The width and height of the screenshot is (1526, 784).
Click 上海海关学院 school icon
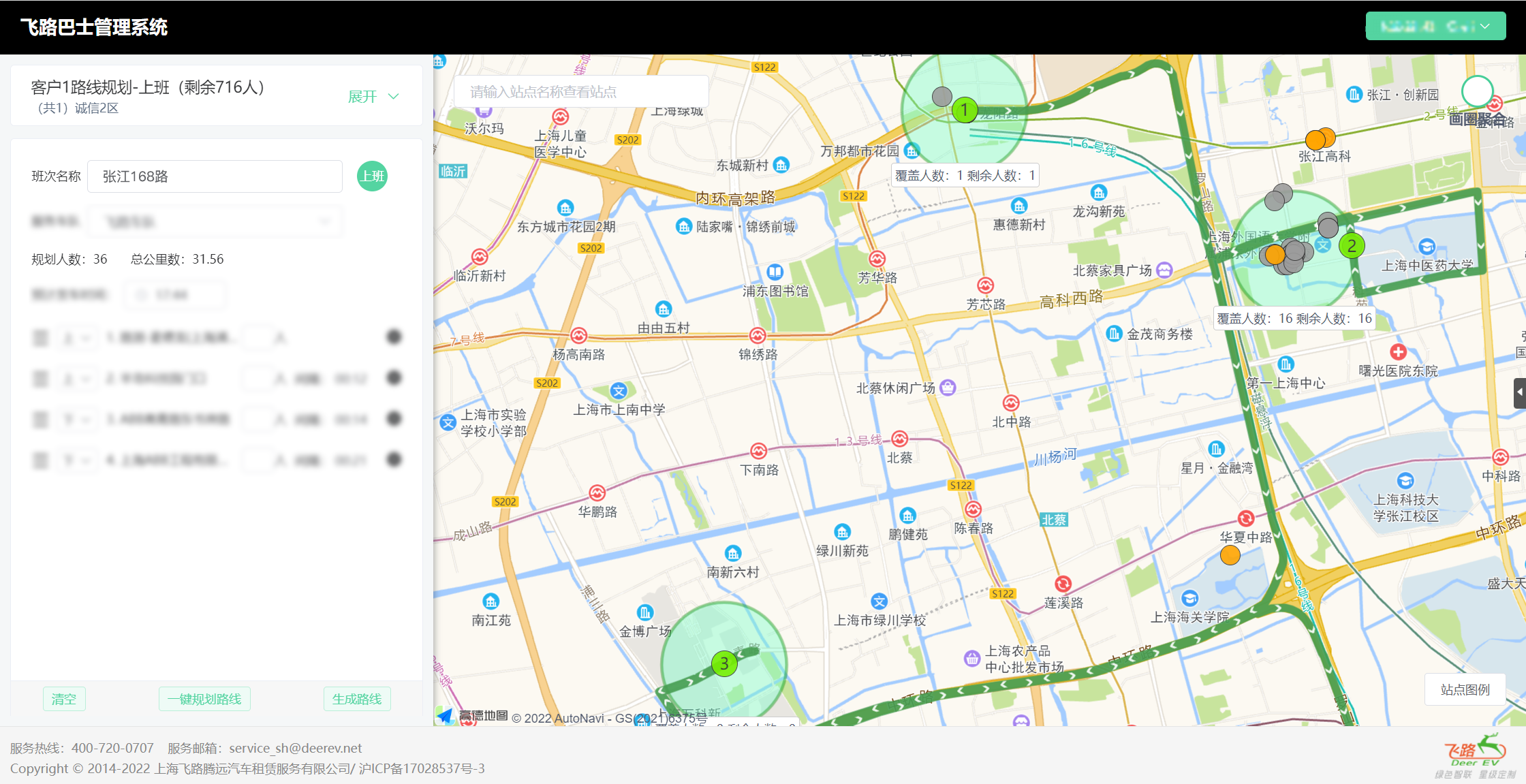click(1190, 598)
